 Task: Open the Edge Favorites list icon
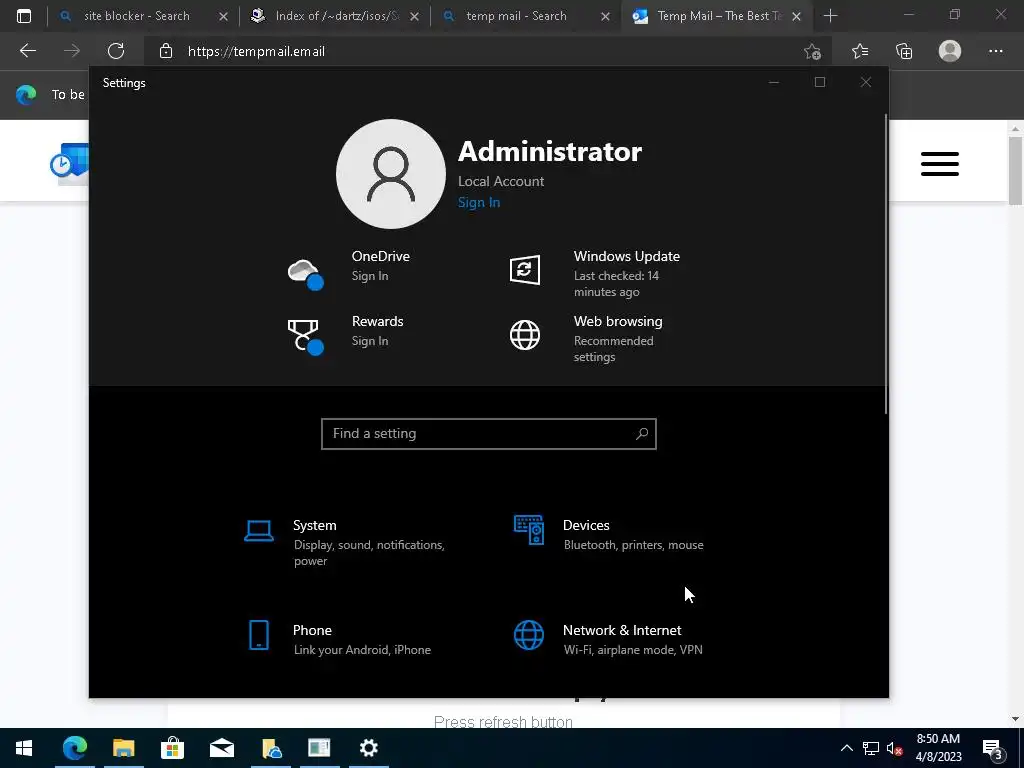(x=860, y=51)
